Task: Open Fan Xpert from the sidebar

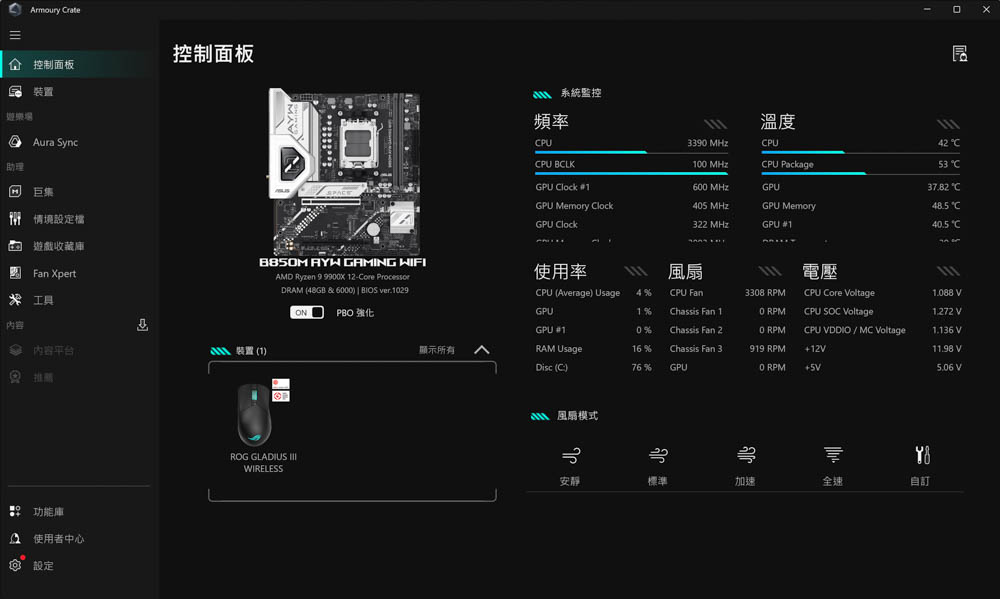Action: pos(54,273)
